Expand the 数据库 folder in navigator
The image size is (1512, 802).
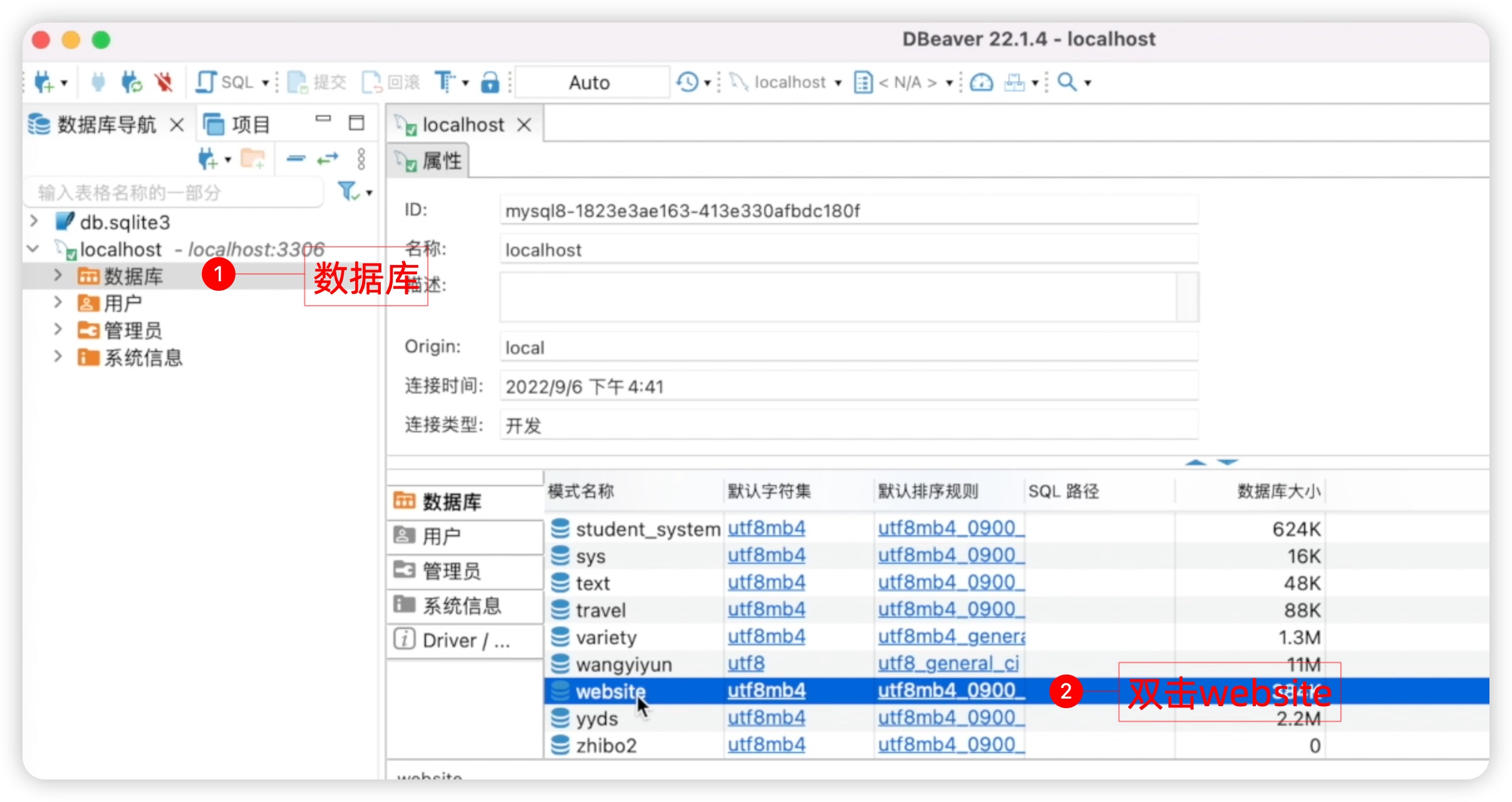click(58, 275)
